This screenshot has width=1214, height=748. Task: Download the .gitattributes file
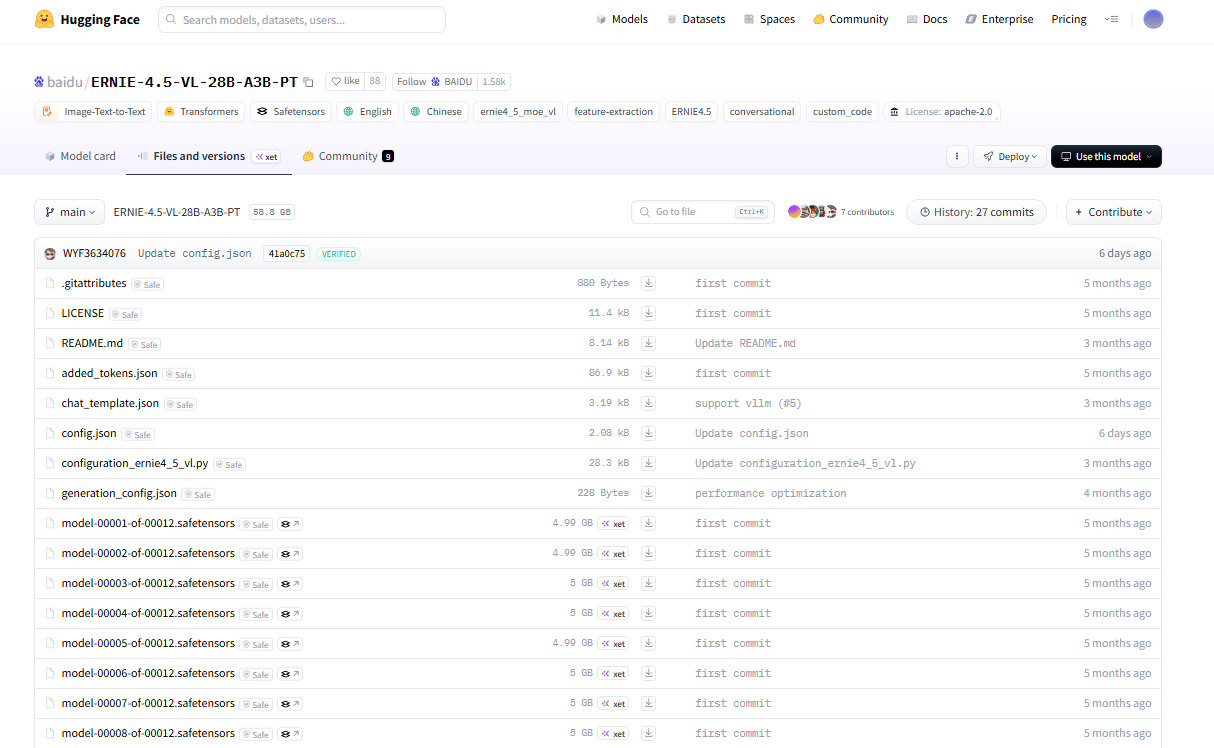tap(648, 283)
